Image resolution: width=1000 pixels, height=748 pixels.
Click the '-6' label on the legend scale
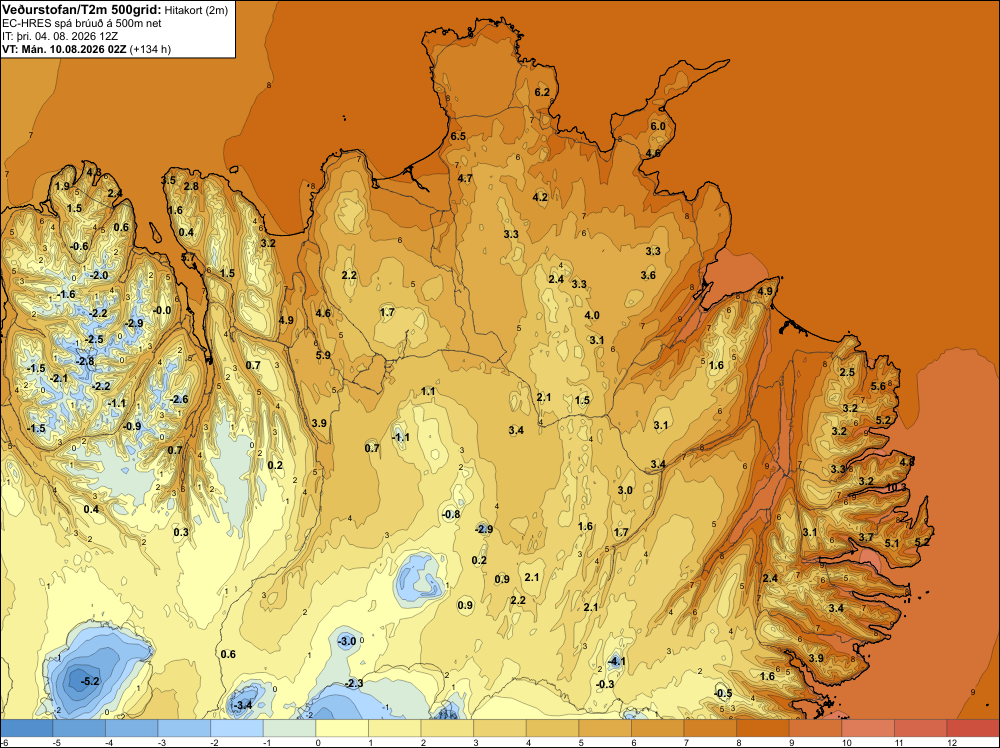[x=4, y=742]
